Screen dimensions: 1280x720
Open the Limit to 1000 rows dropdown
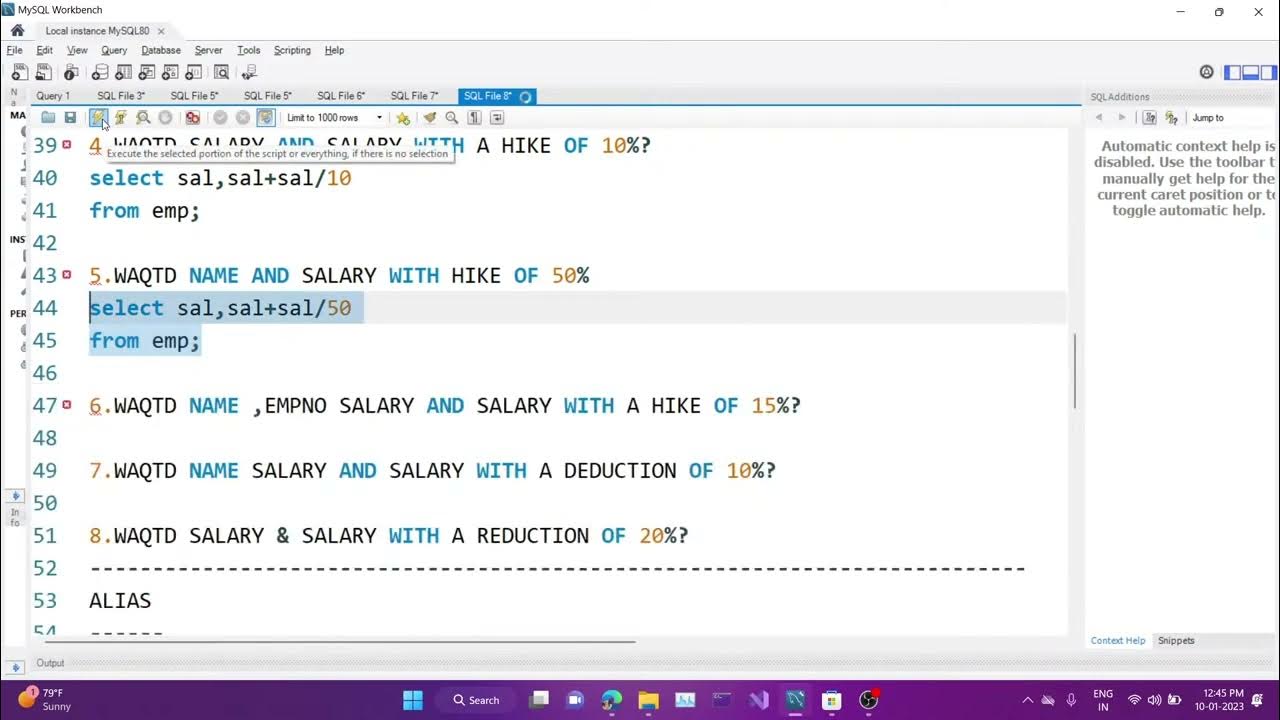pos(335,118)
